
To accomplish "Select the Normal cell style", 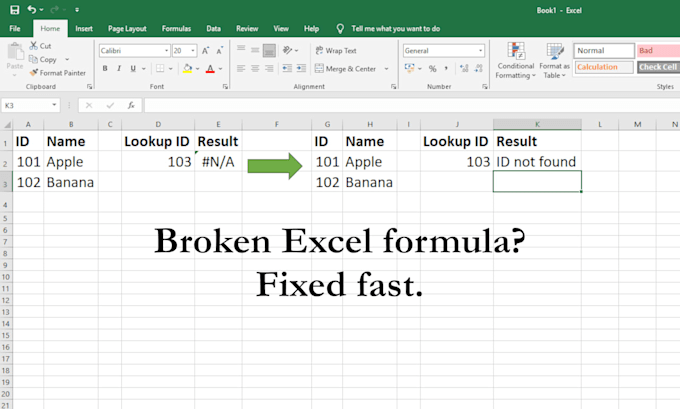I will point(604,51).
